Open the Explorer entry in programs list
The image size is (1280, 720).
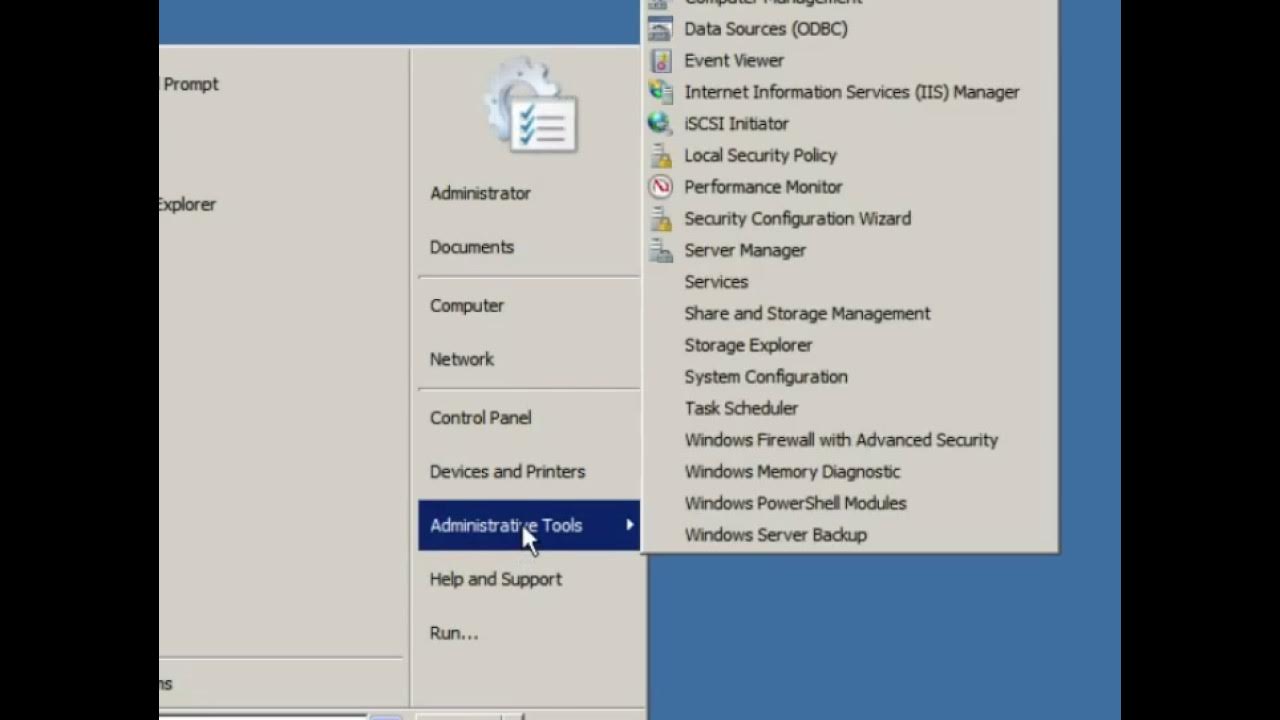tap(187, 204)
